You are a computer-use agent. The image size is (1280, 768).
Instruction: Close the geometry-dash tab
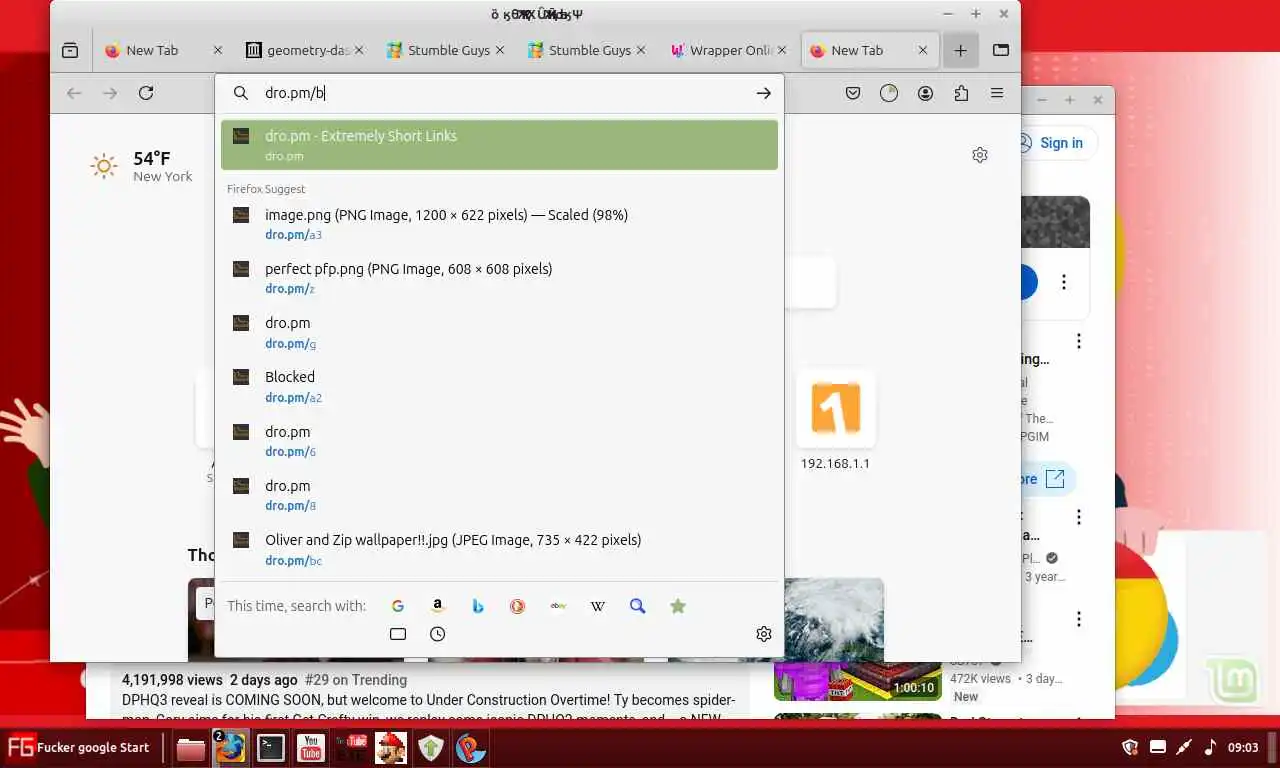click(359, 50)
